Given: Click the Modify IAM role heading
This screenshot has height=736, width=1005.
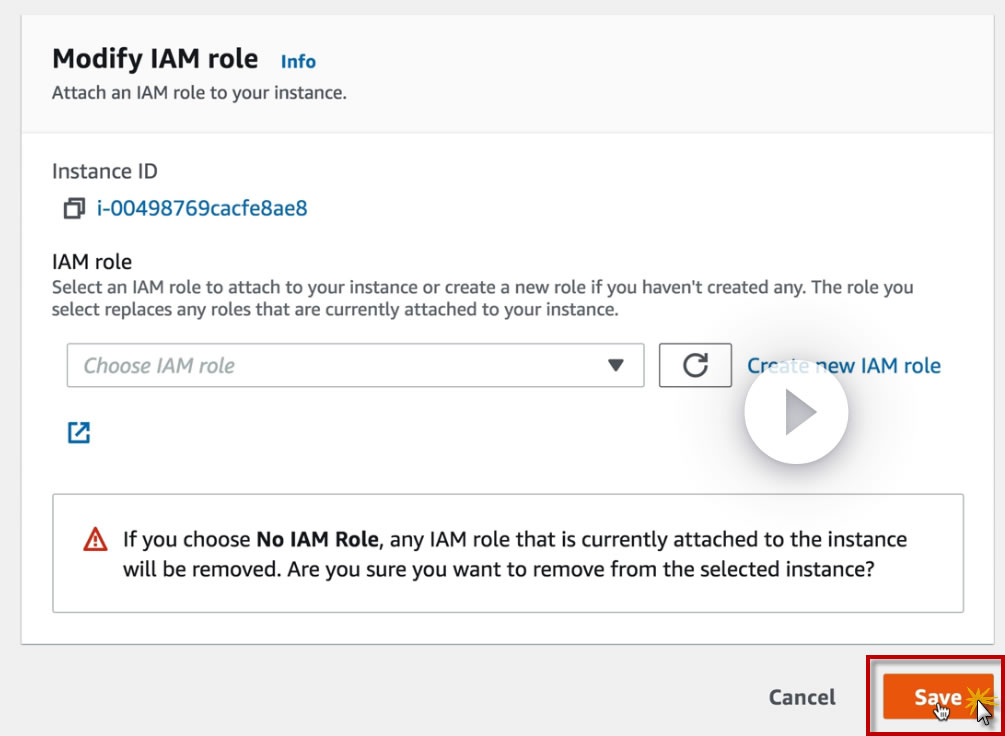Looking at the screenshot, I should point(155,58).
